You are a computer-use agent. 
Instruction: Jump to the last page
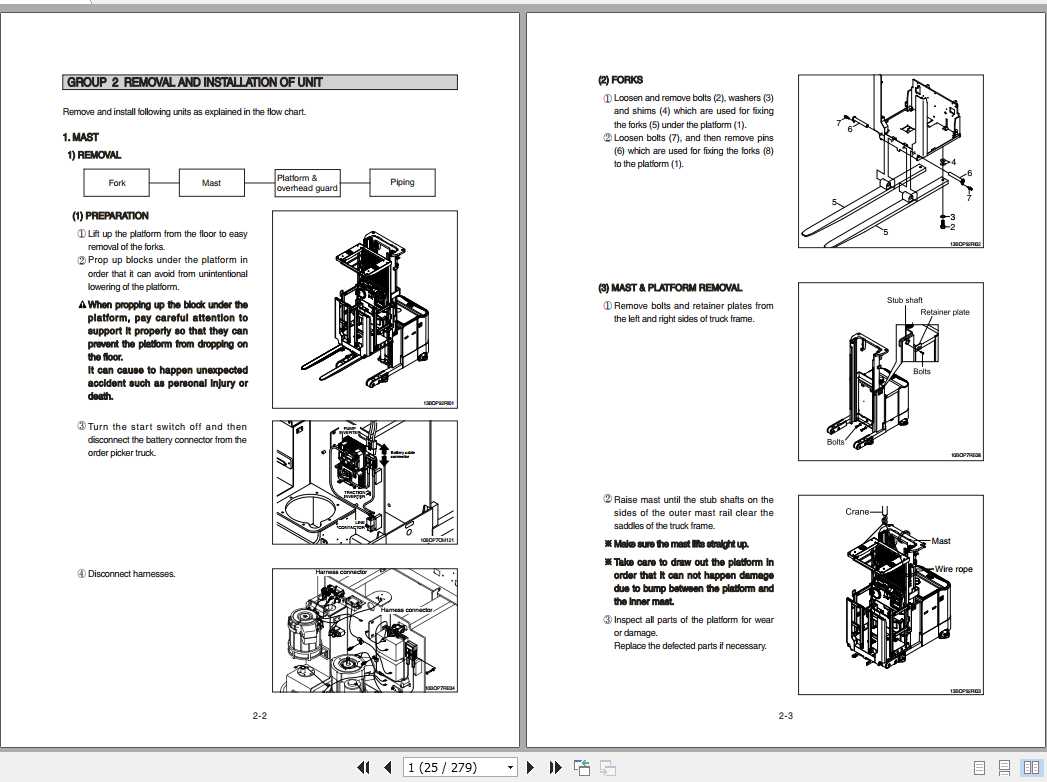[x=556, y=768]
